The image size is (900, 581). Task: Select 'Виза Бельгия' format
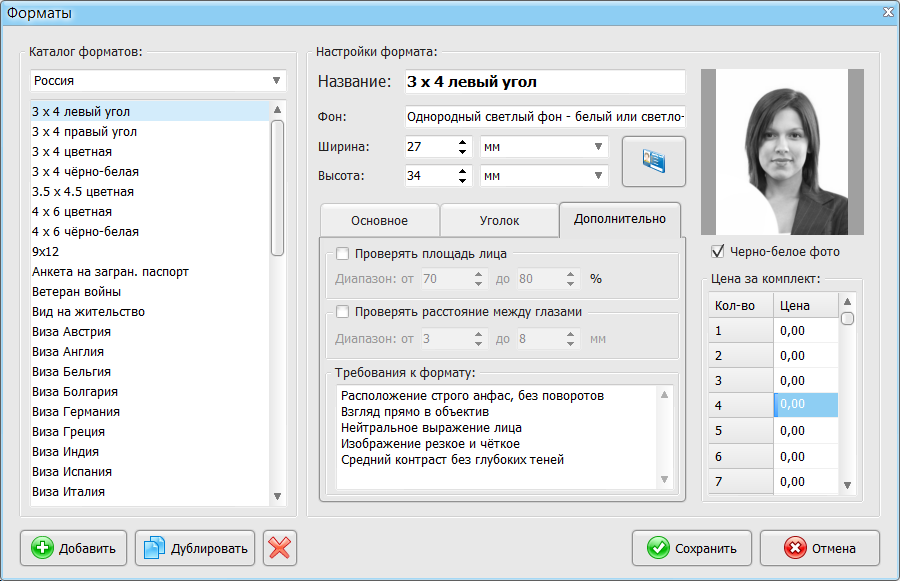click(150, 371)
